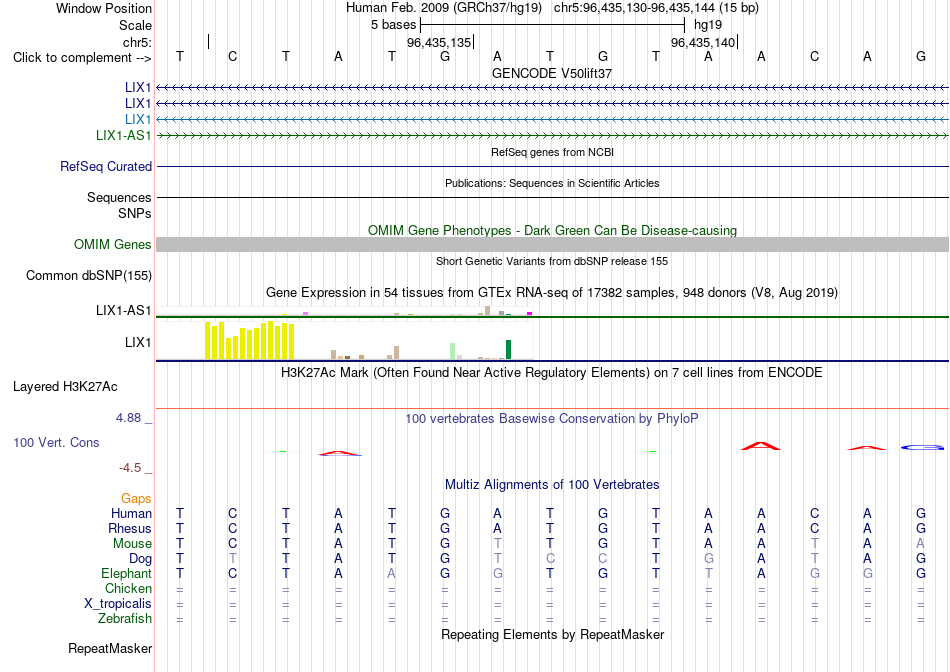The image size is (950, 672).
Task: Click 'RefSeq genes from NCBI' track title
Action: (552, 152)
